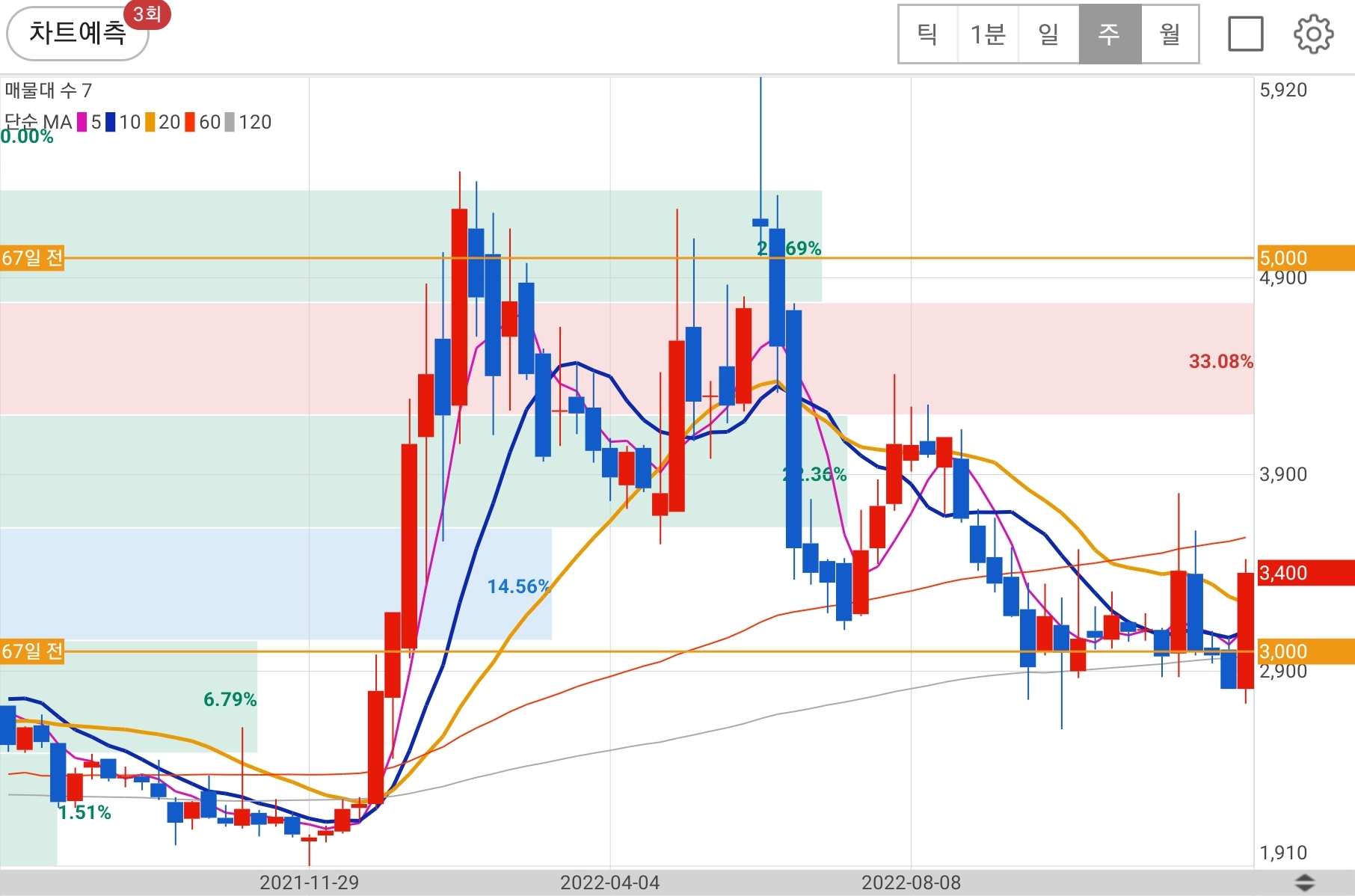Viewport: 1355px width, 896px height.
Task: Click the 3,900 price axis label
Action: pyautogui.click(x=1283, y=474)
